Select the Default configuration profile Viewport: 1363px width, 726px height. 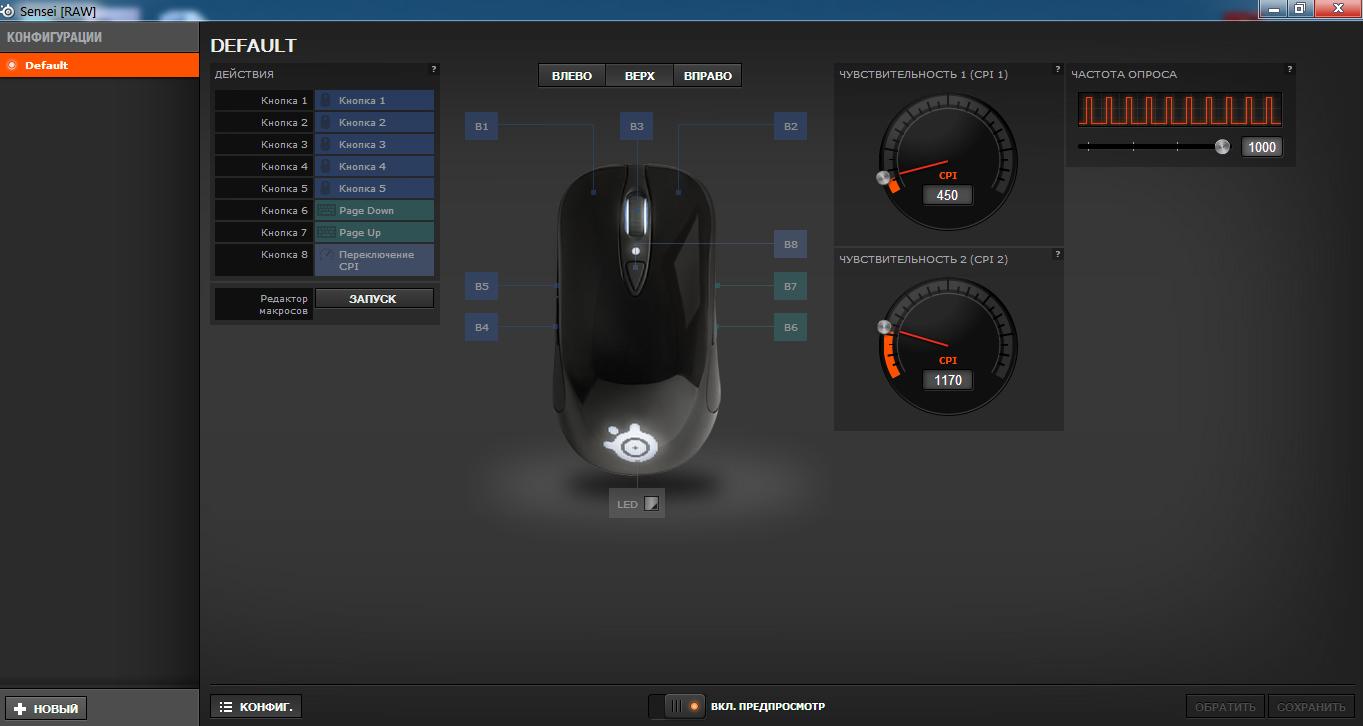click(x=99, y=65)
